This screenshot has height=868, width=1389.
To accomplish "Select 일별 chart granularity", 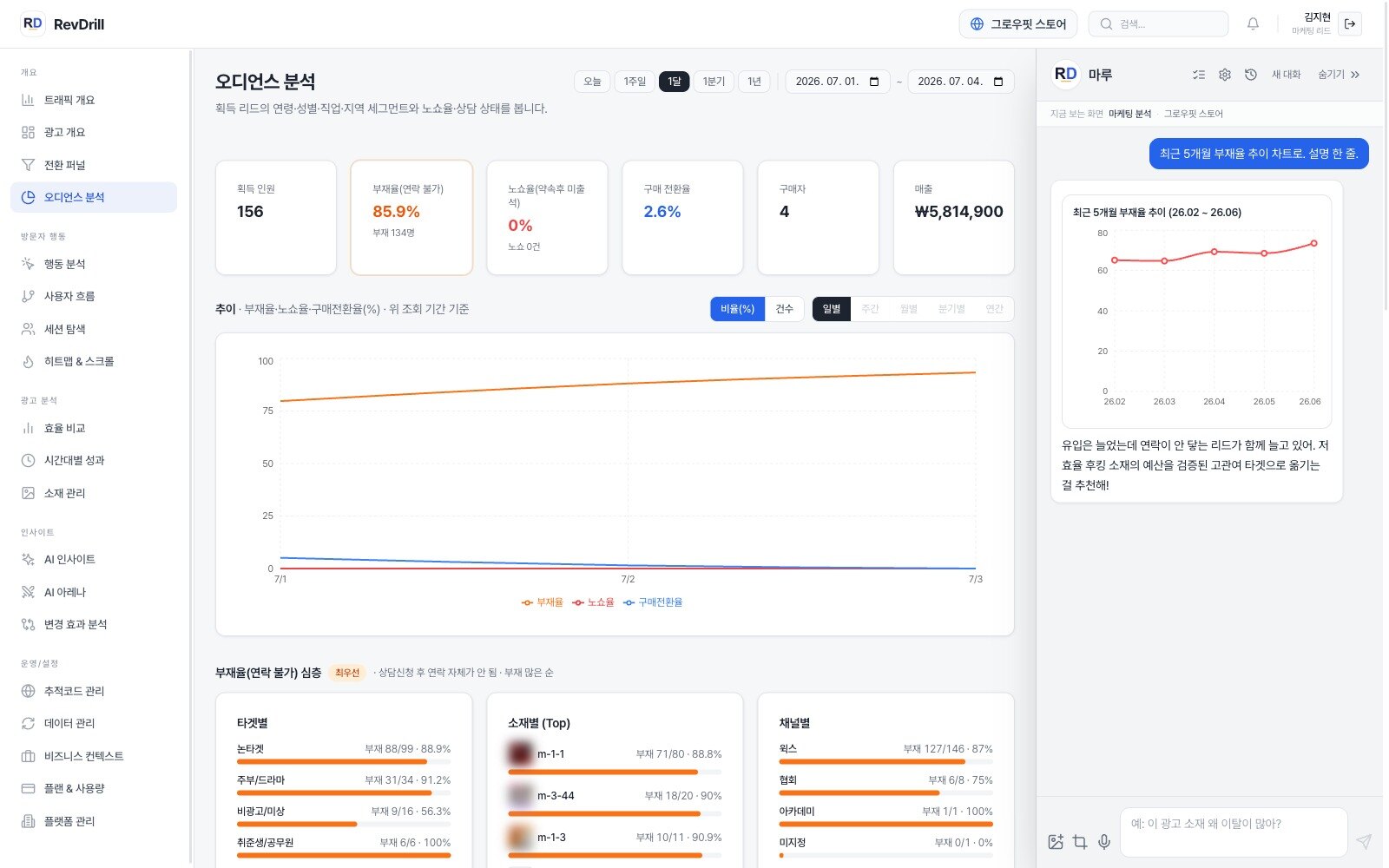I will click(x=831, y=309).
